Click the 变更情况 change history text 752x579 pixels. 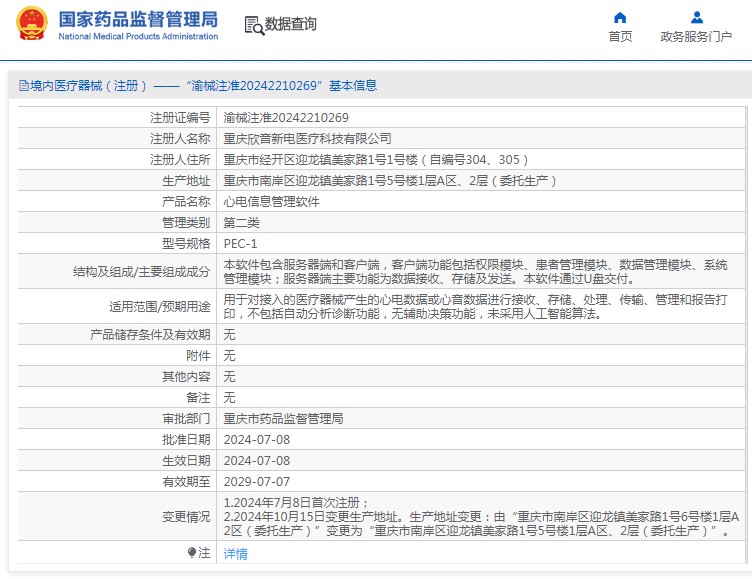(x=481, y=517)
